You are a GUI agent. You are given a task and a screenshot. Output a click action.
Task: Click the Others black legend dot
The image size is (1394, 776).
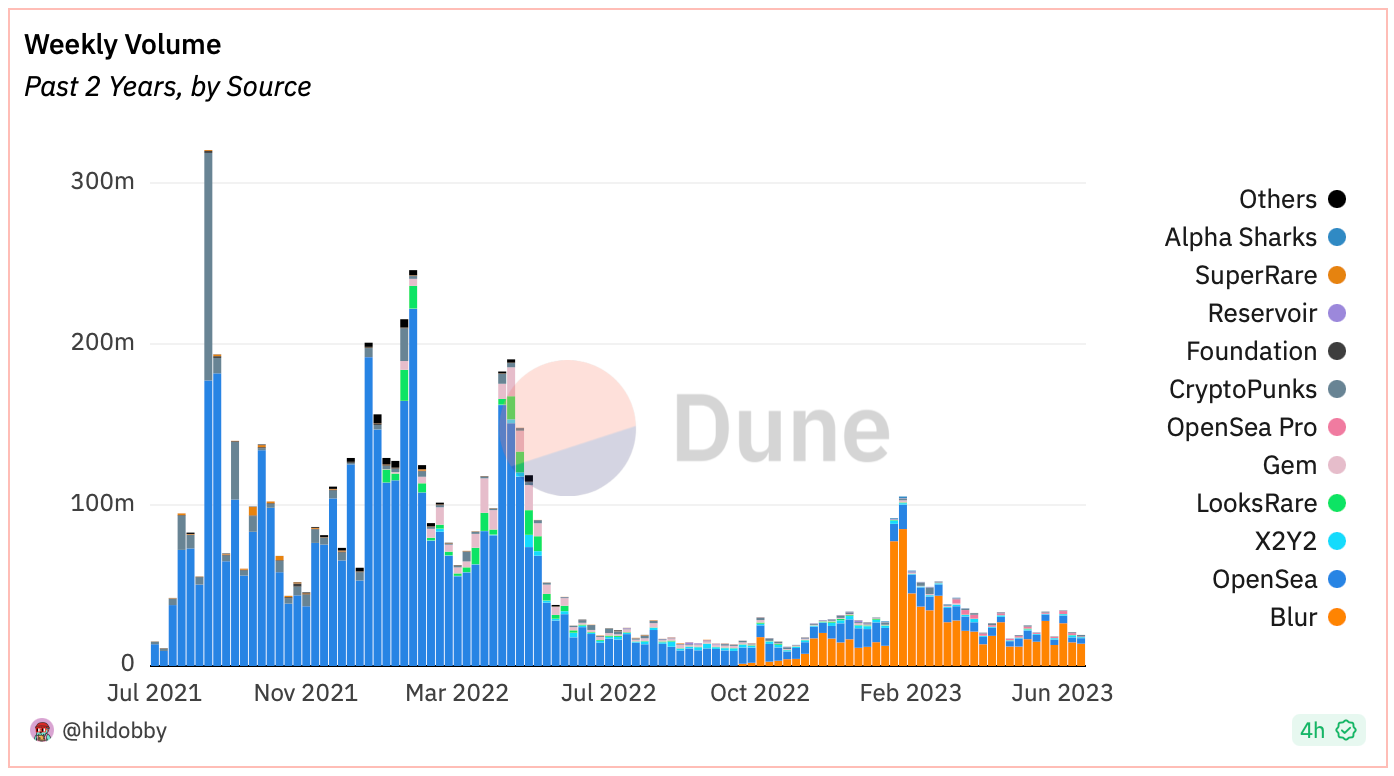[x=1336, y=199]
